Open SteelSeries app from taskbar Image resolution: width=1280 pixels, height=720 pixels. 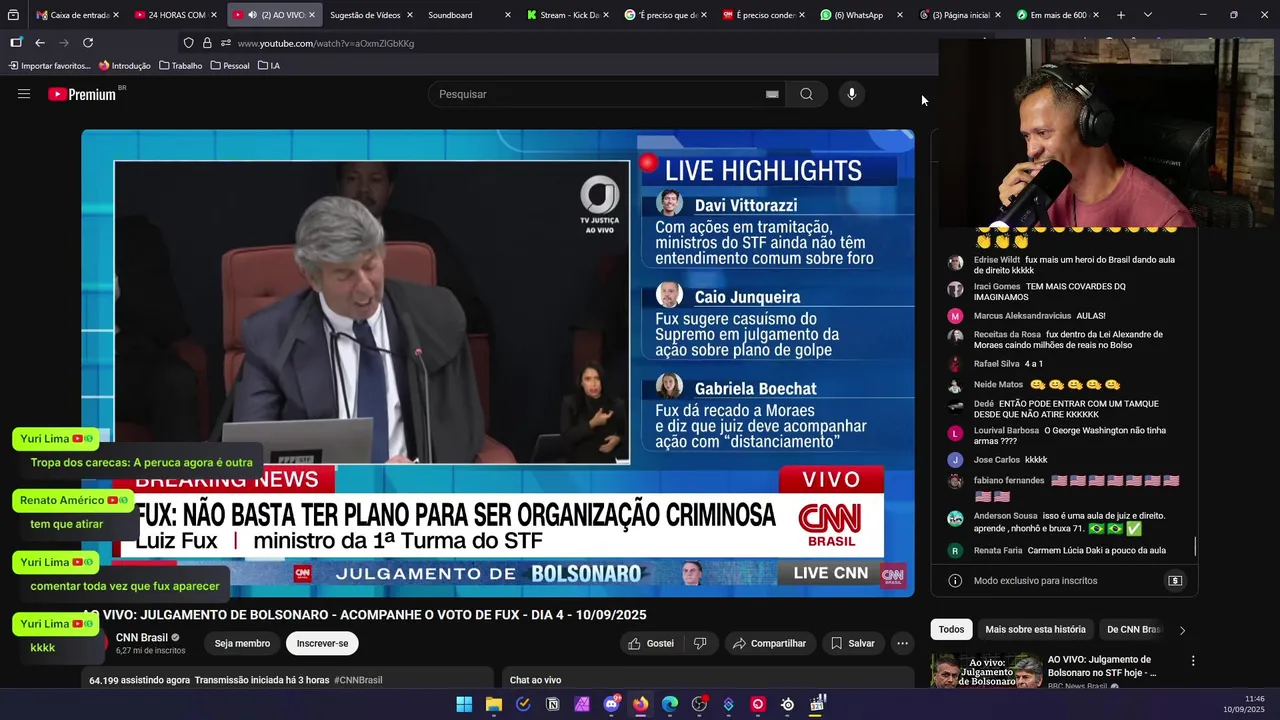coord(787,705)
